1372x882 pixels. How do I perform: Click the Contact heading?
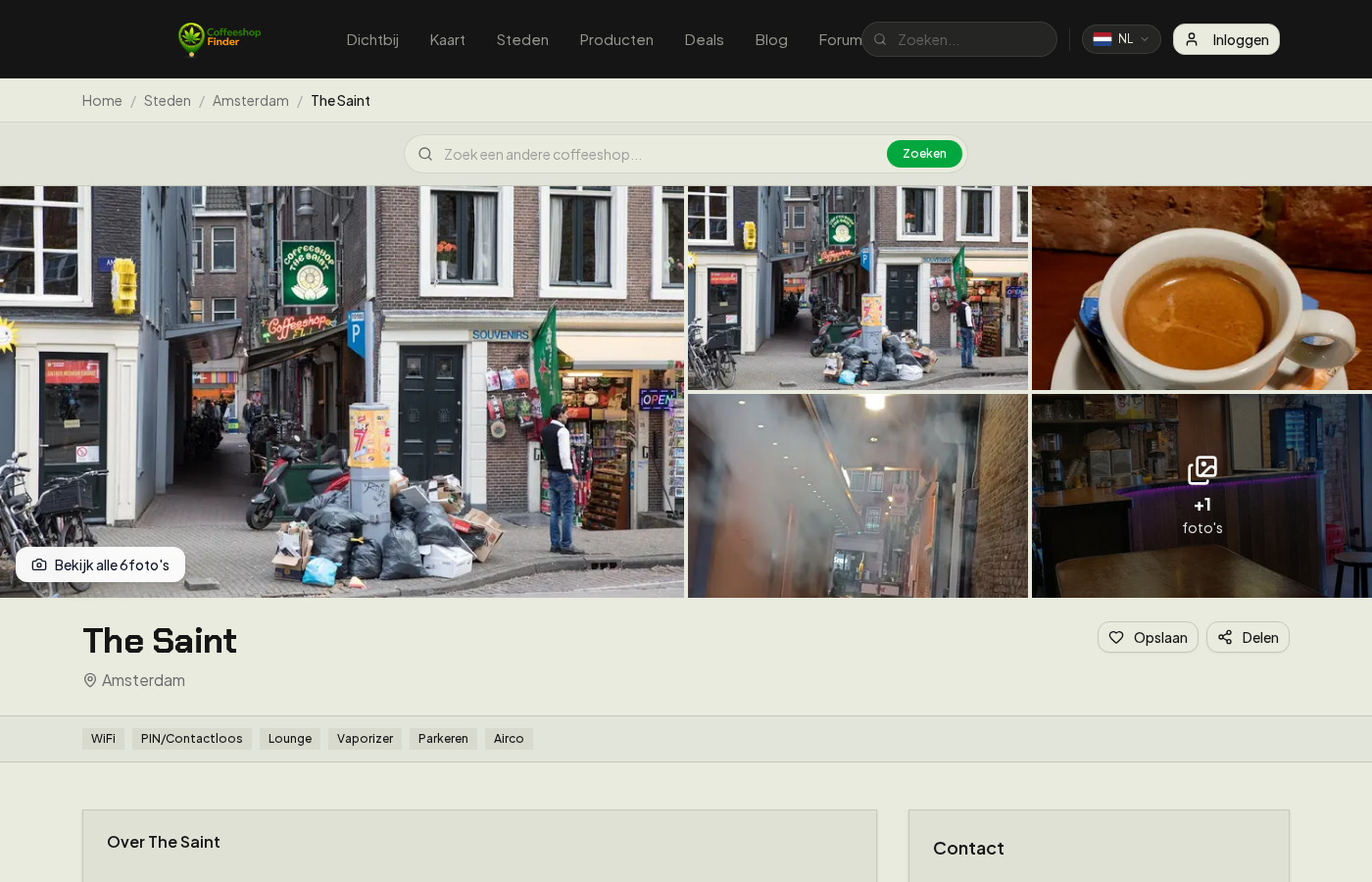[x=968, y=849]
